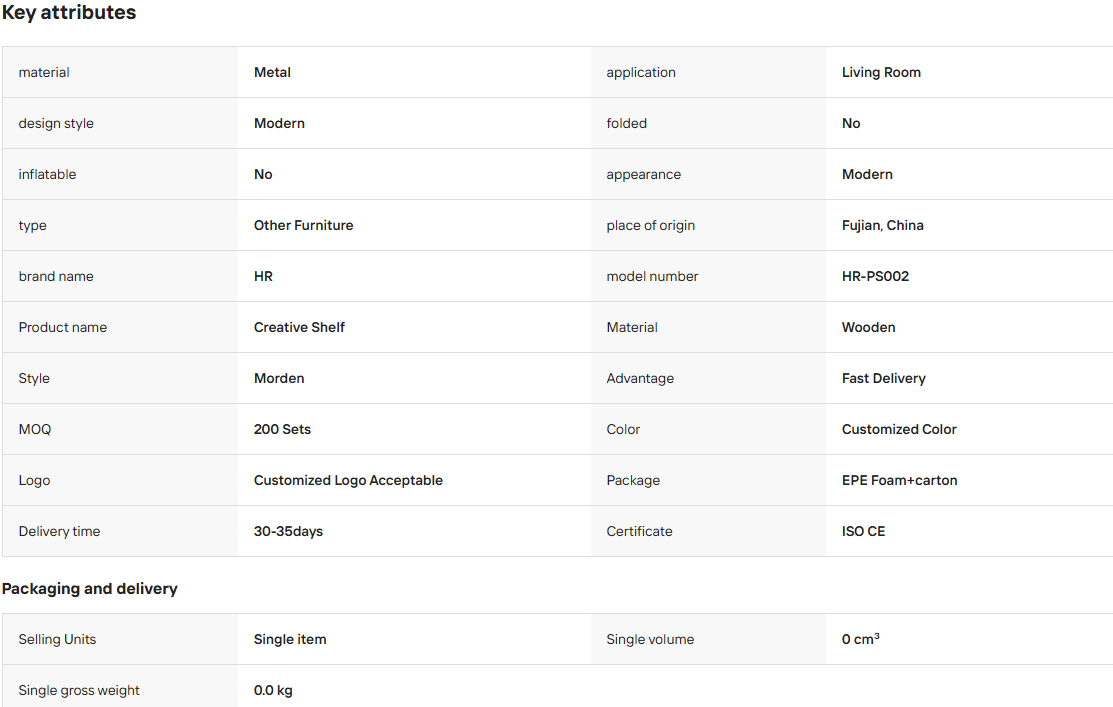Select the EPE Foam+carton package value
This screenshot has height=707, width=1113.
[899, 481]
